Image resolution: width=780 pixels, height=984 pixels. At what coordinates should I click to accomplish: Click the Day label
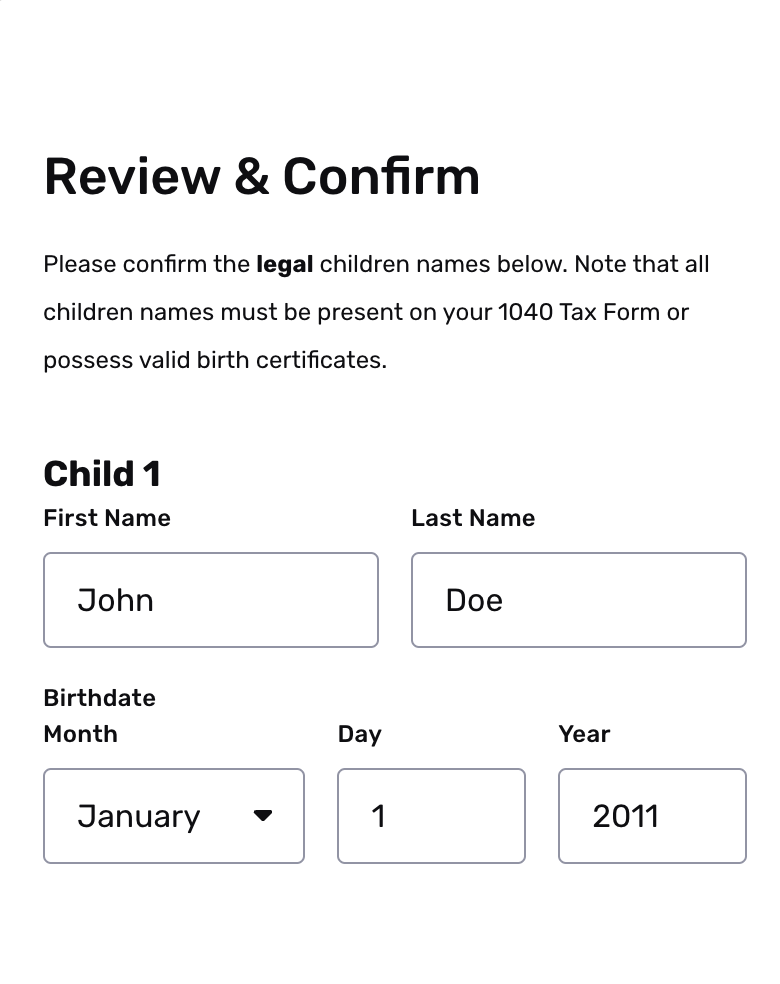[x=360, y=734]
